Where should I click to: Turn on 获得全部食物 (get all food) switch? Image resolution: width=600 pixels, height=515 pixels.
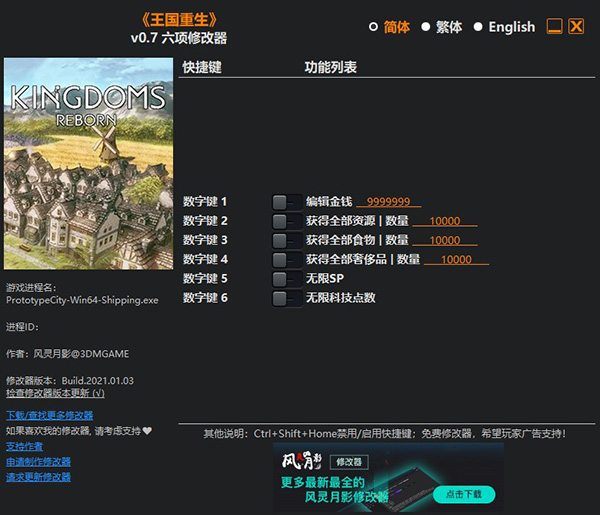pyautogui.click(x=286, y=240)
